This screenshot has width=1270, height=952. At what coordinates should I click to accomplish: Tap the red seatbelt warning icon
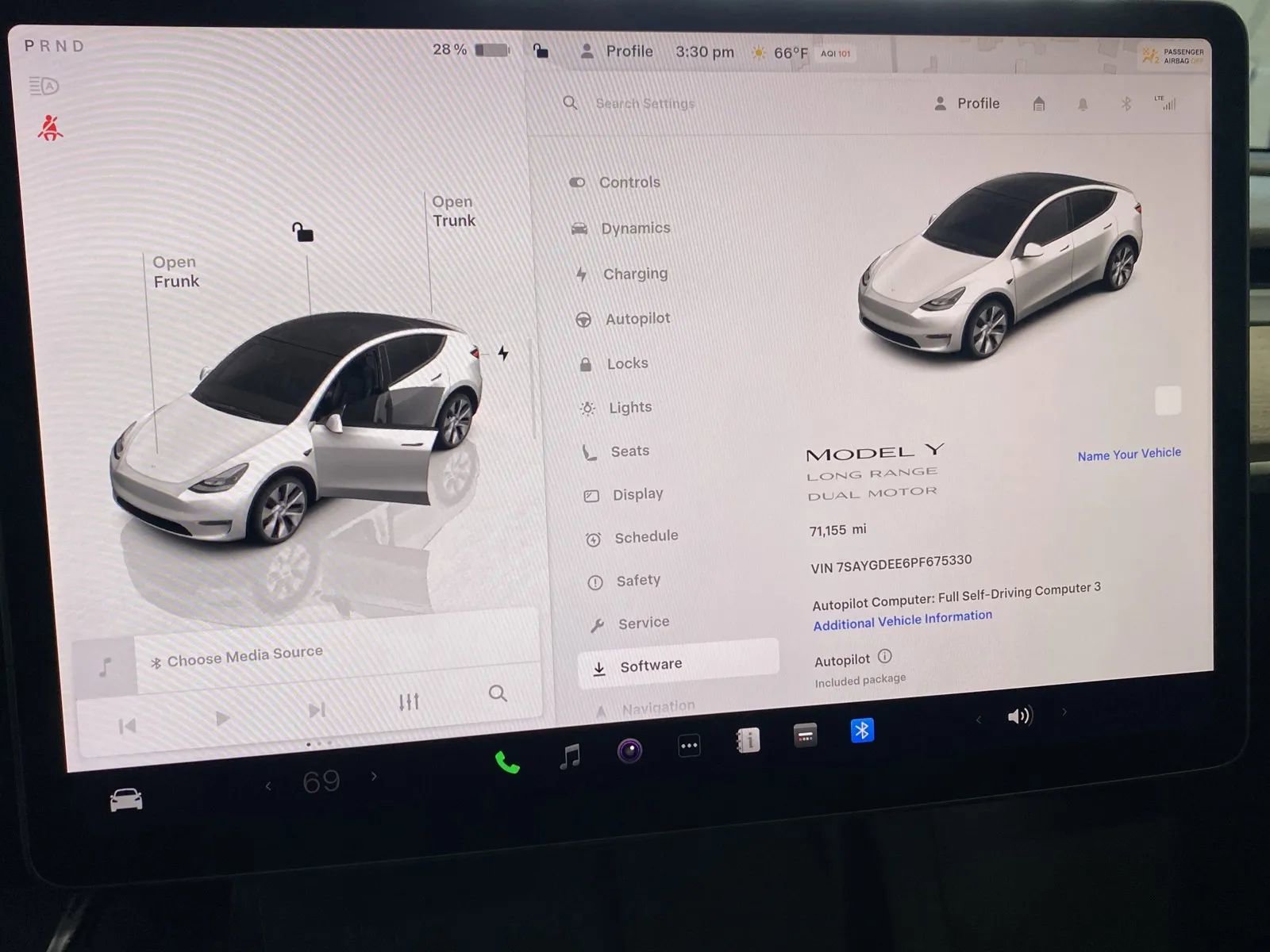50,127
